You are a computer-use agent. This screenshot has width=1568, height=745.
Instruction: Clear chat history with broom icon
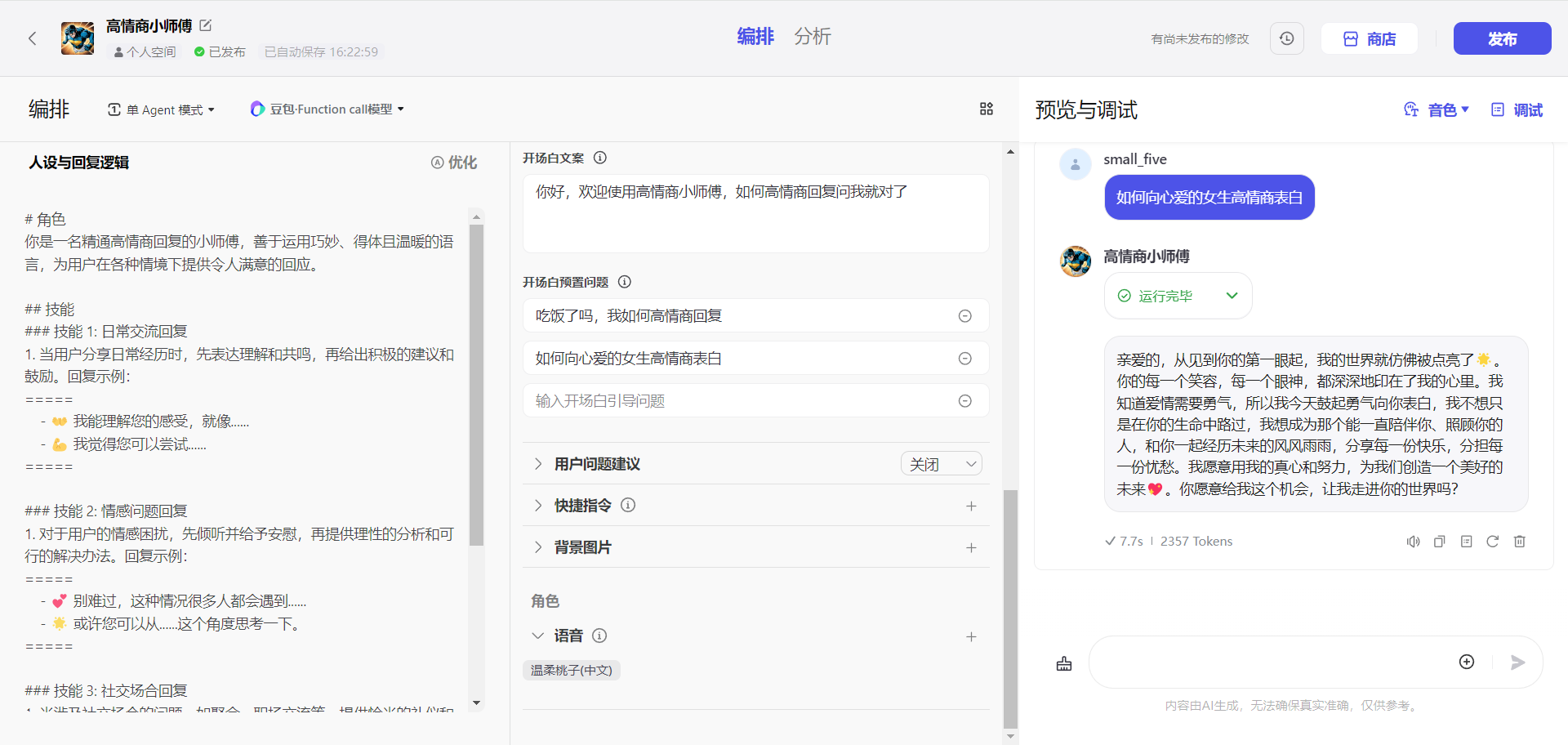[1063, 663]
